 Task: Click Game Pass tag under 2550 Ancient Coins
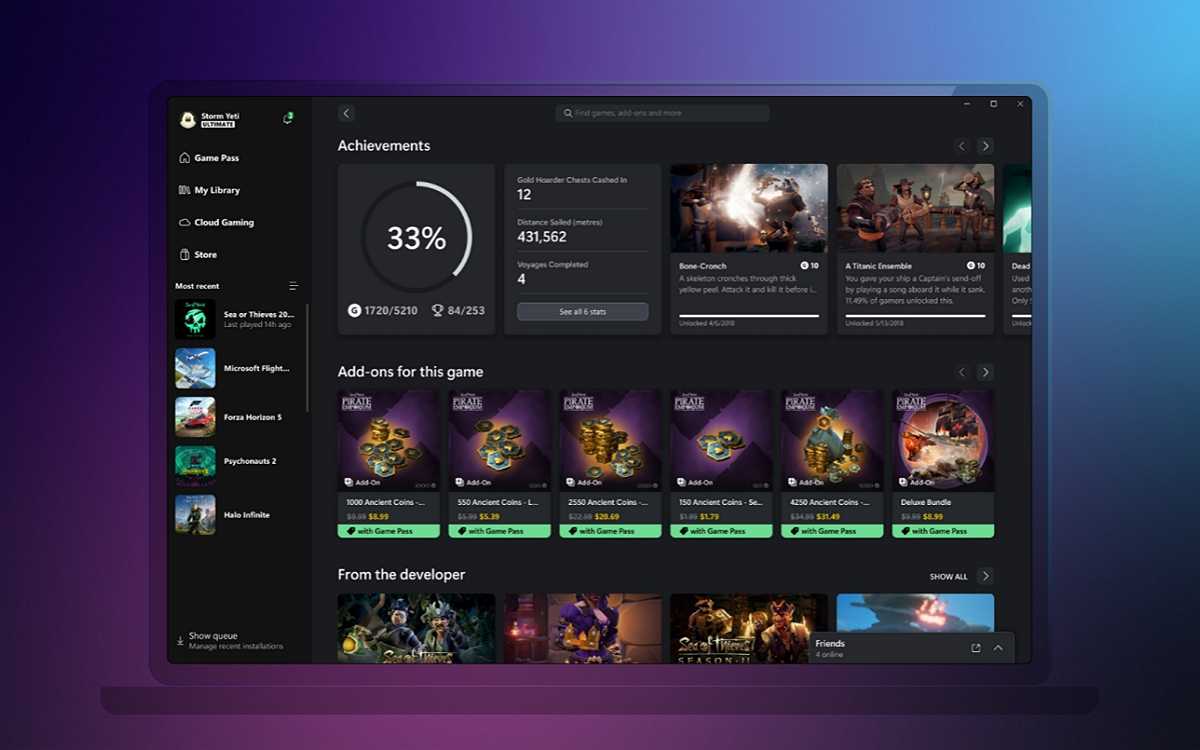[x=610, y=531]
